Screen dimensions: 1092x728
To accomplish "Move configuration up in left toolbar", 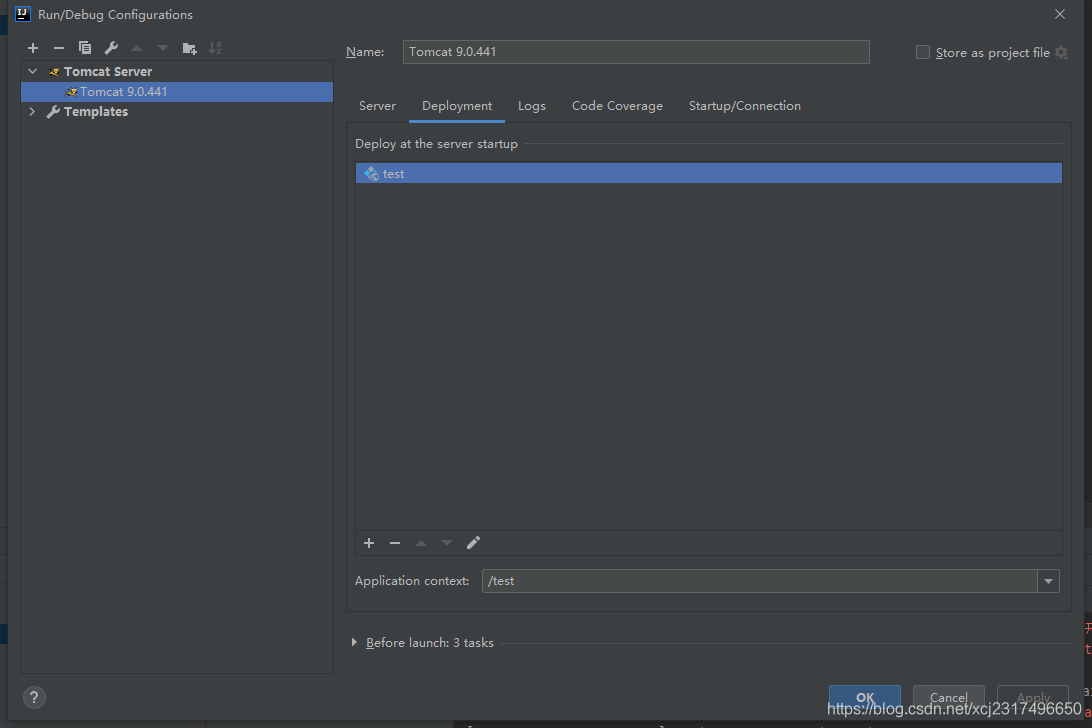I will pyautogui.click(x=137, y=48).
